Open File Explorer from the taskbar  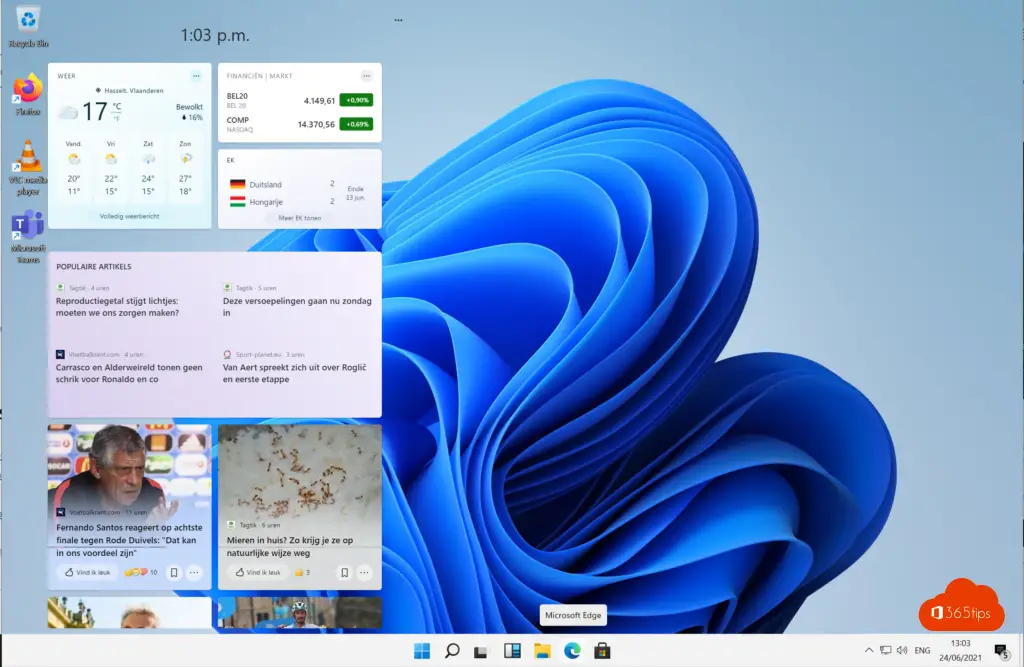[542, 651]
